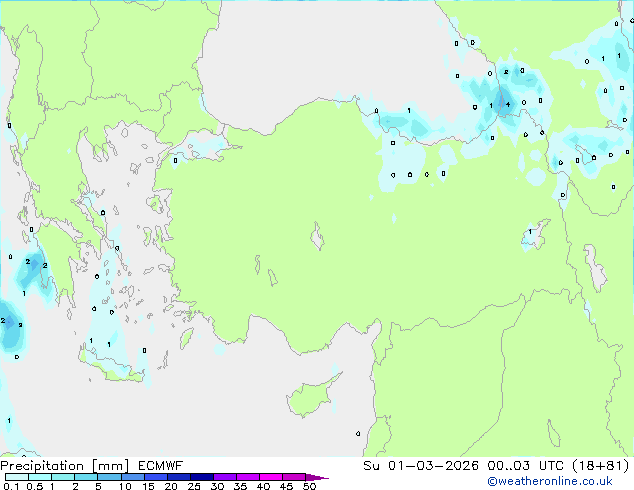Image resolution: width=634 pixels, height=490 pixels.
Task: Click the 0.1–0.5 mm palest legend swatch
Action: coord(17,477)
